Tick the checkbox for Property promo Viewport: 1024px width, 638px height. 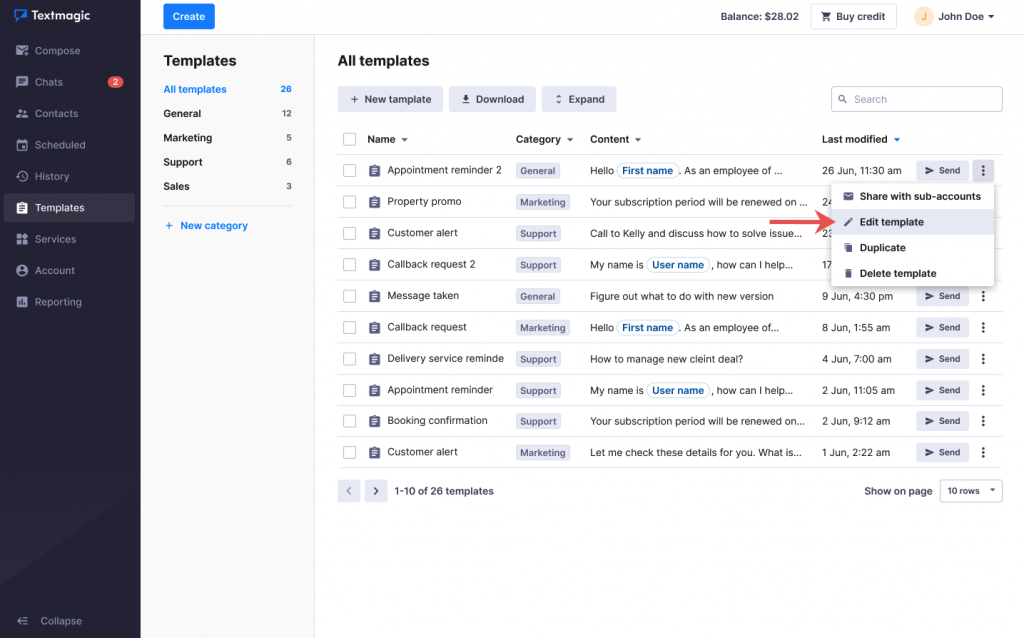point(349,202)
